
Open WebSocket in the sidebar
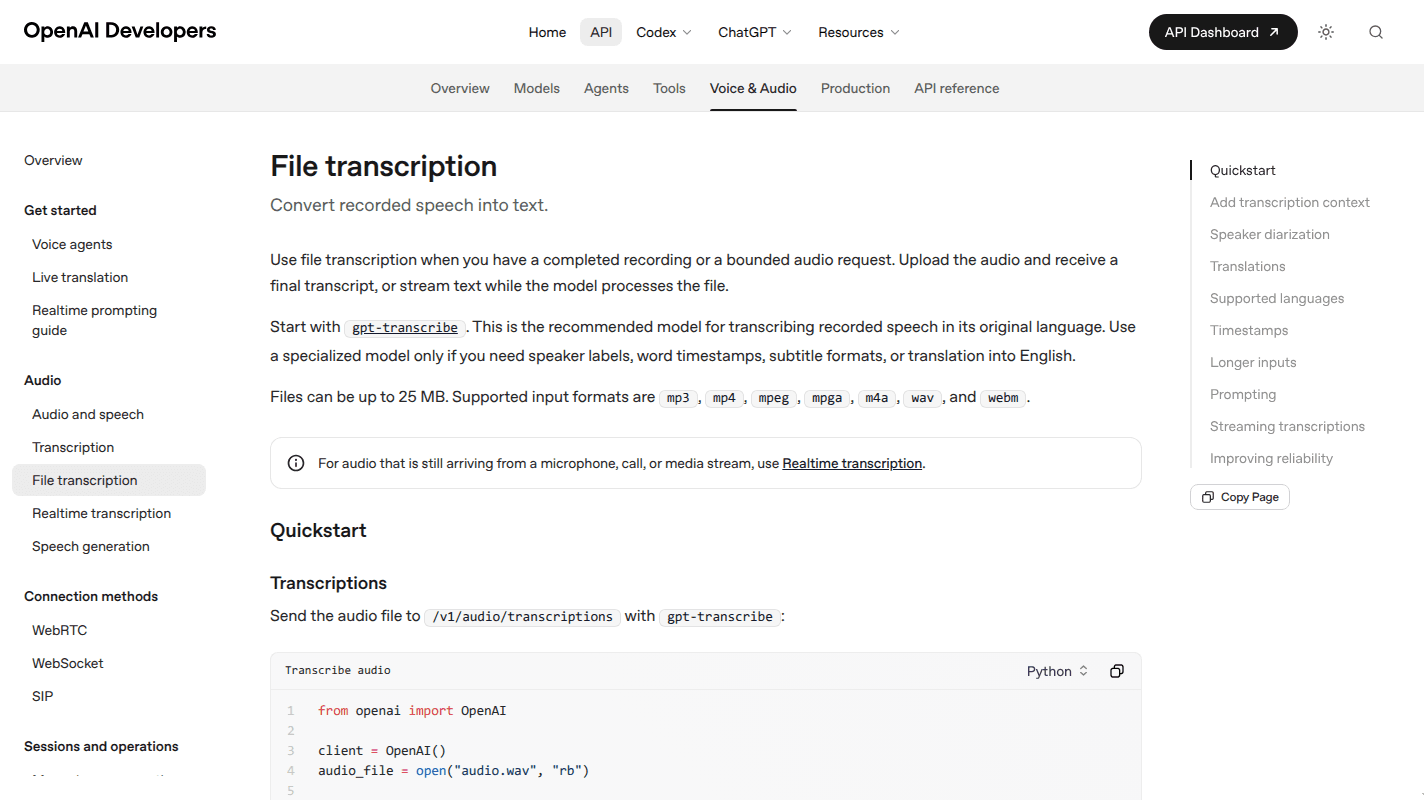point(67,663)
